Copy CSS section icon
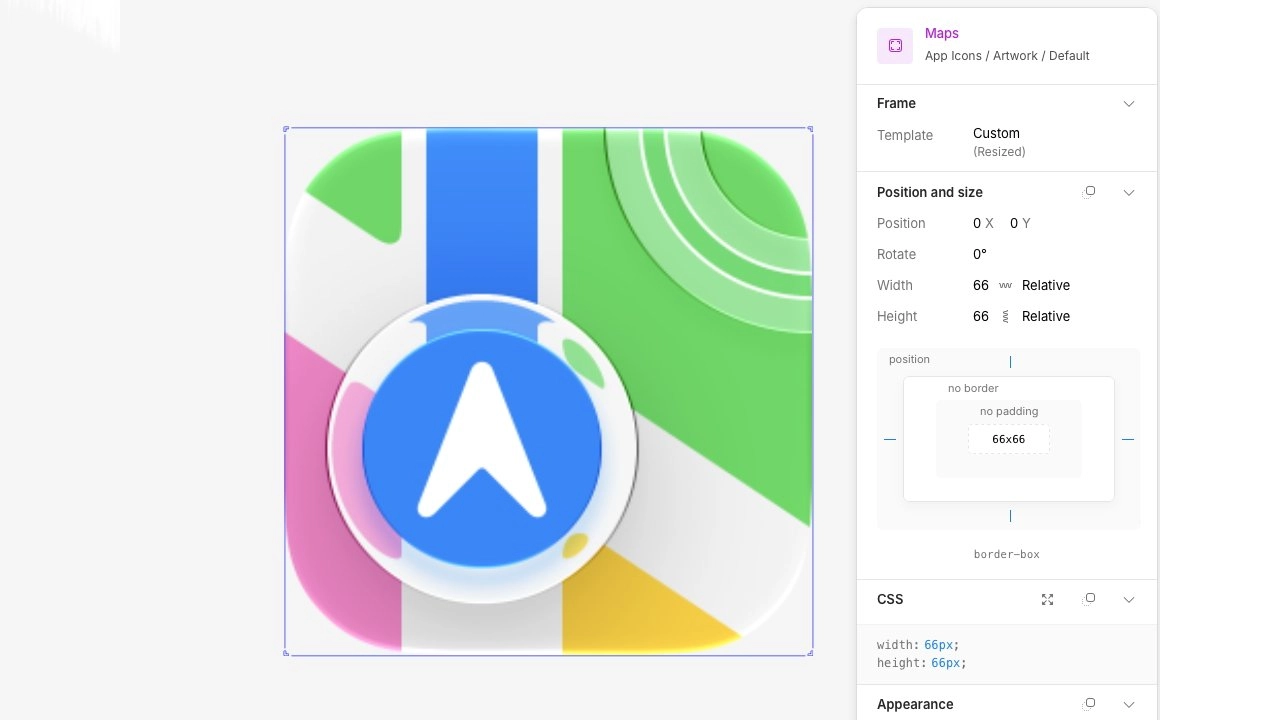The height and width of the screenshot is (720, 1280). point(1090,599)
